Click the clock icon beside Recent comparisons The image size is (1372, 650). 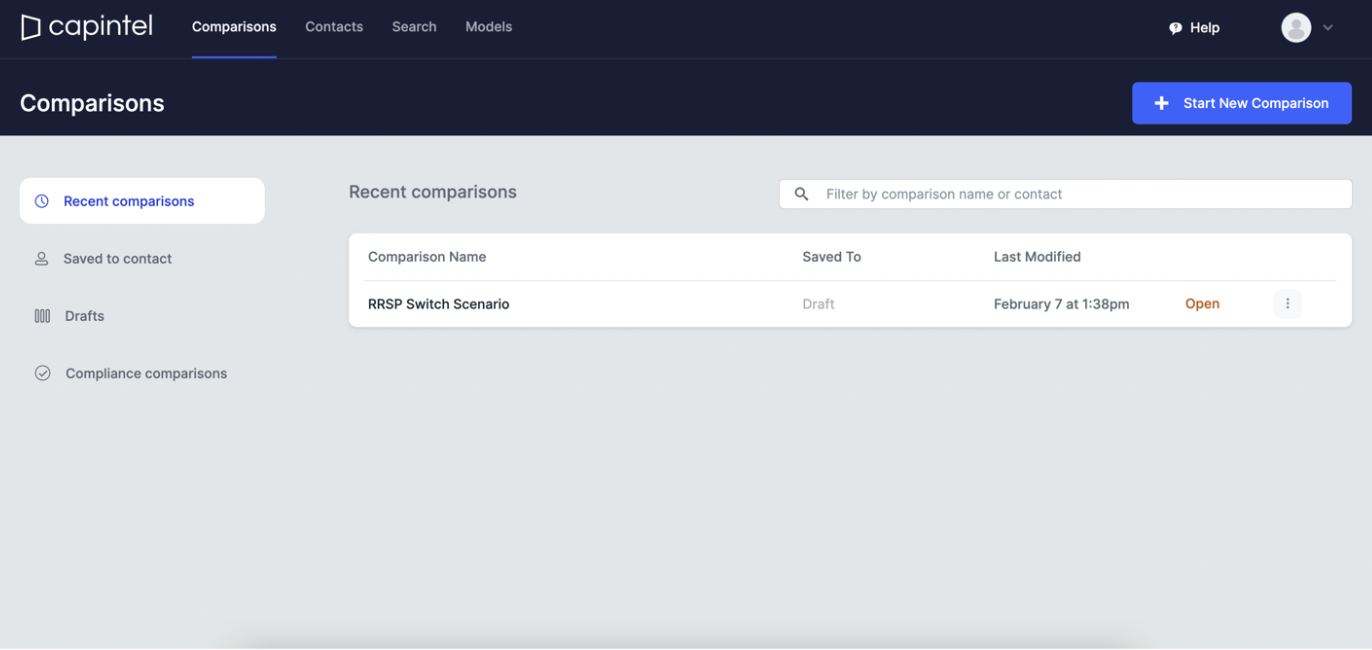point(42,201)
